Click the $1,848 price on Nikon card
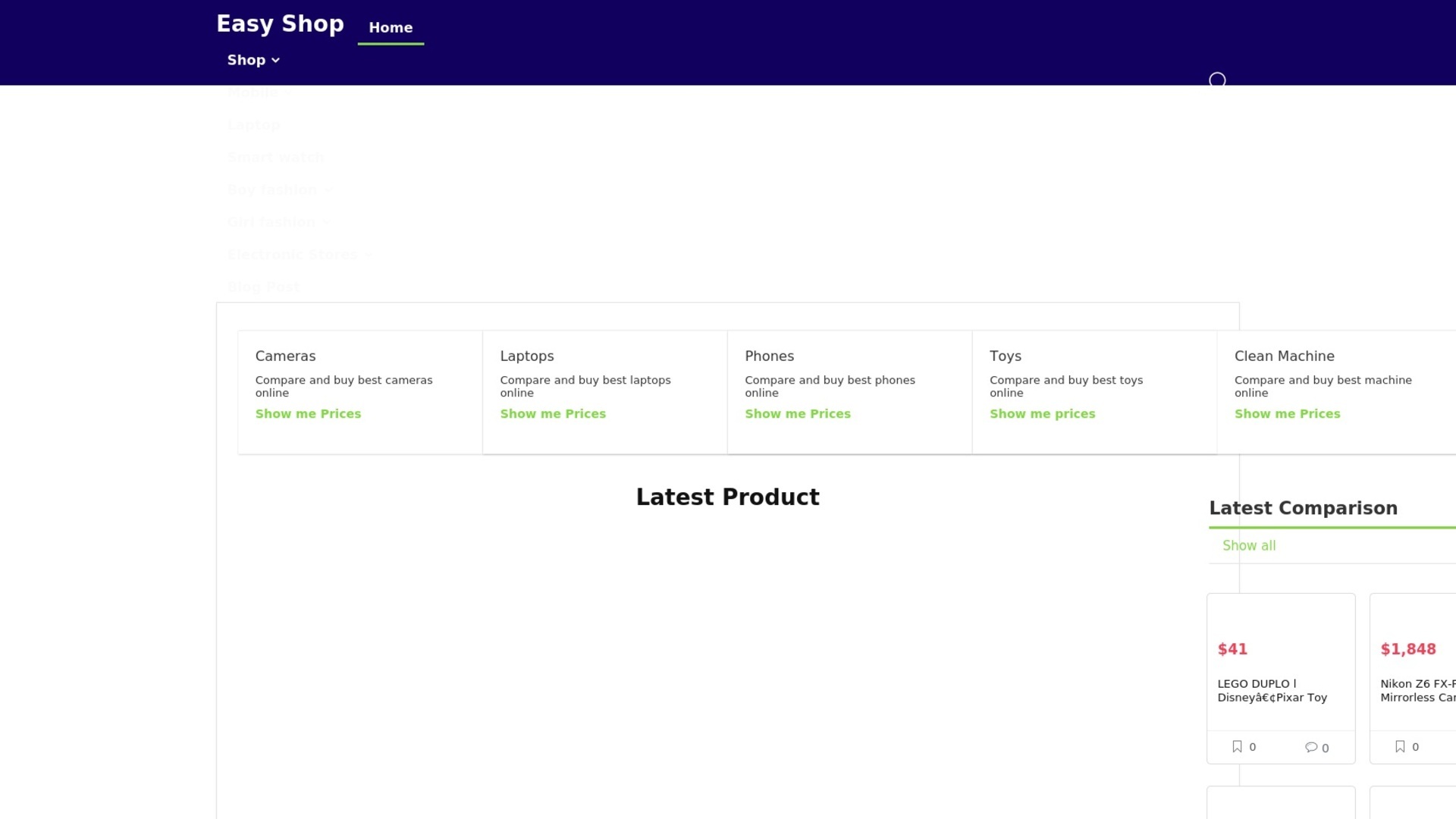This screenshot has height=819, width=1456. pyautogui.click(x=1408, y=650)
